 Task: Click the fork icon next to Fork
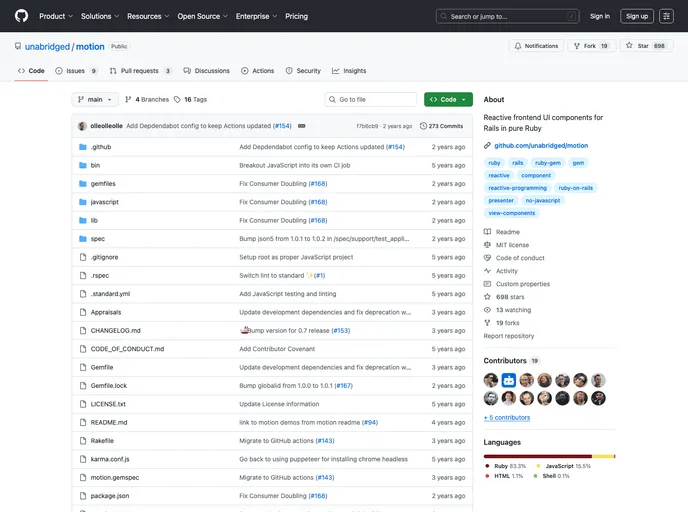click(577, 46)
